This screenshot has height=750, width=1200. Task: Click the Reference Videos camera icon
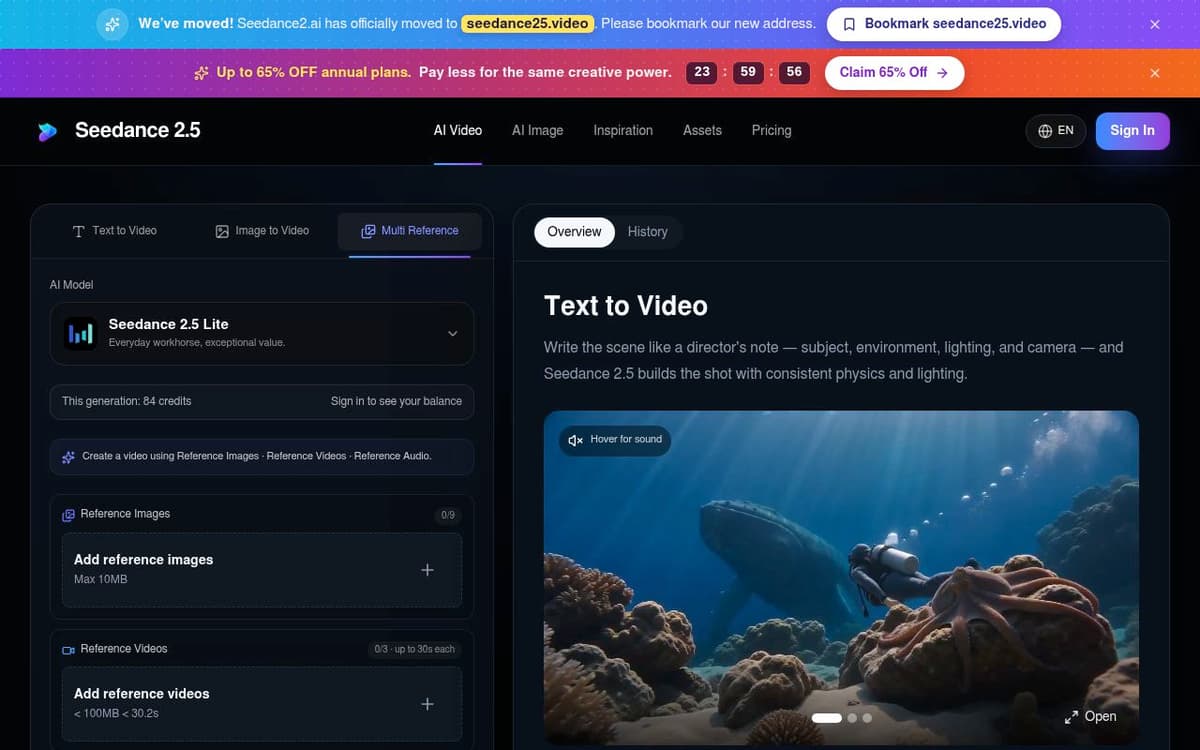coord(68,649)
